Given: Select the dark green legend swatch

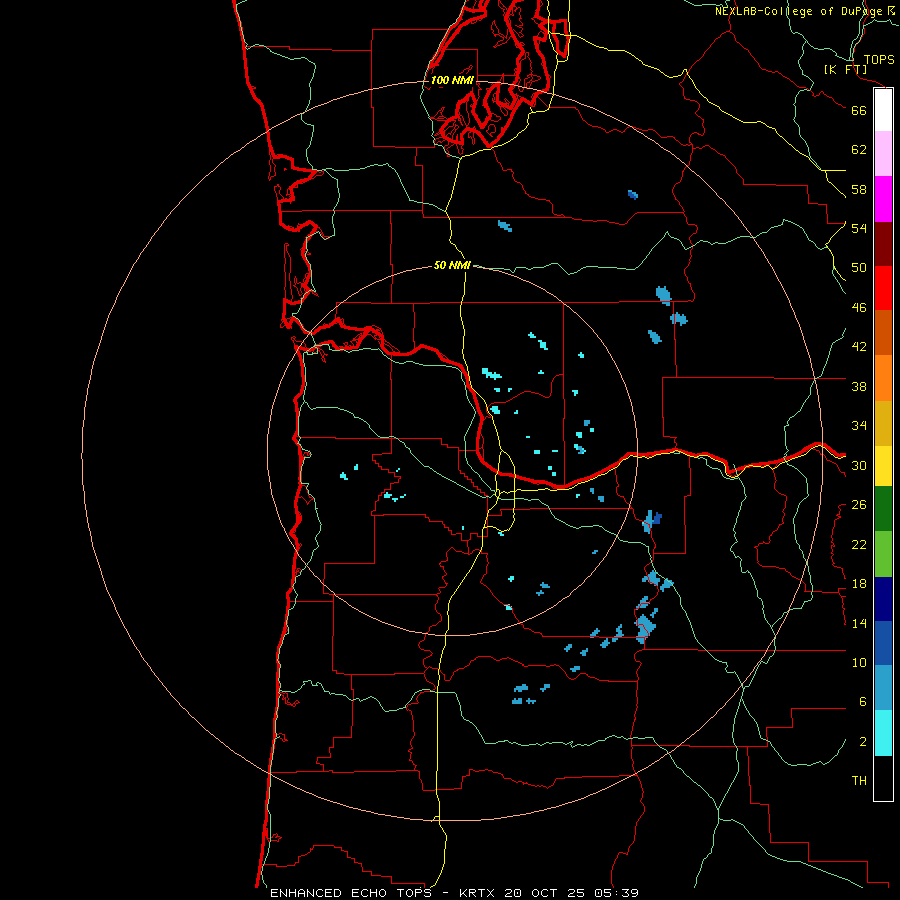Looking at the screenshot, I should coord(883,509).
